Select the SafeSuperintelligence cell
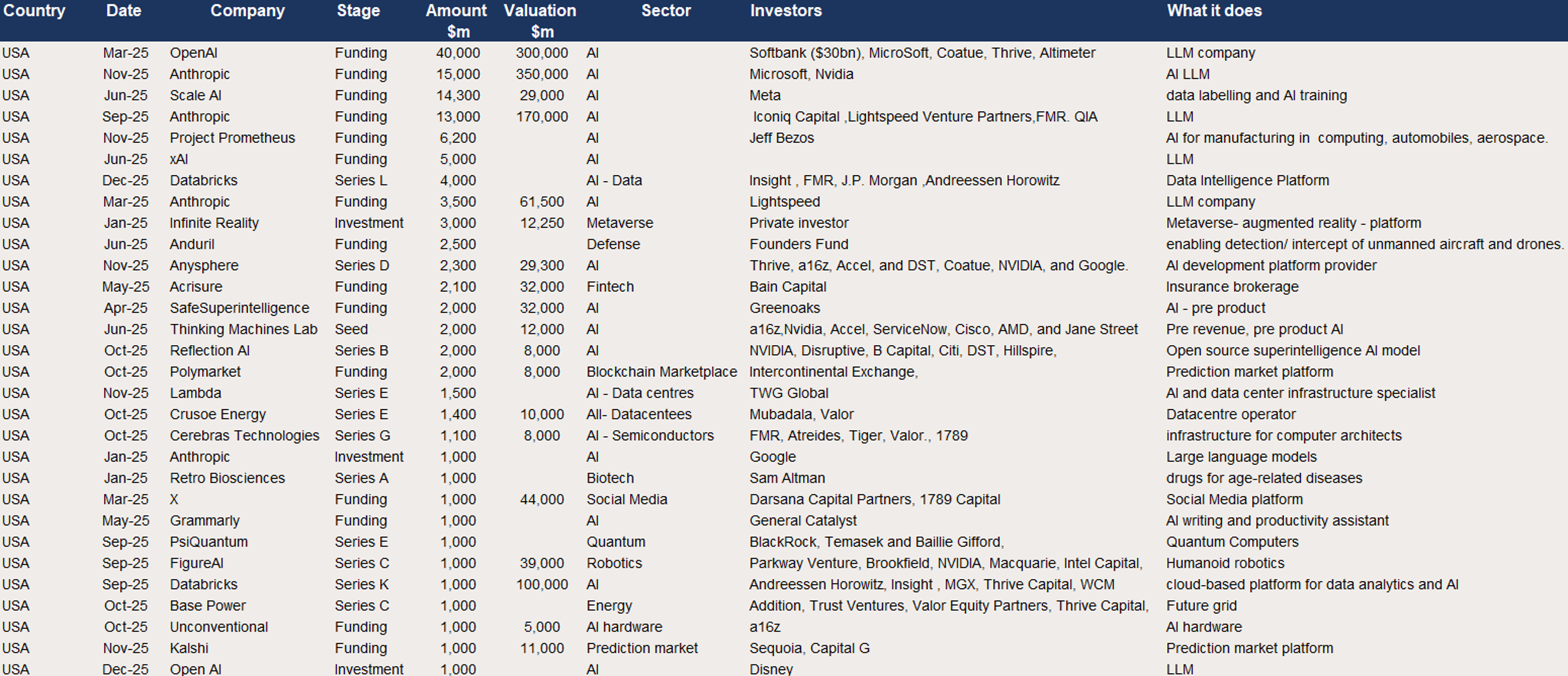 click(240, 308)
